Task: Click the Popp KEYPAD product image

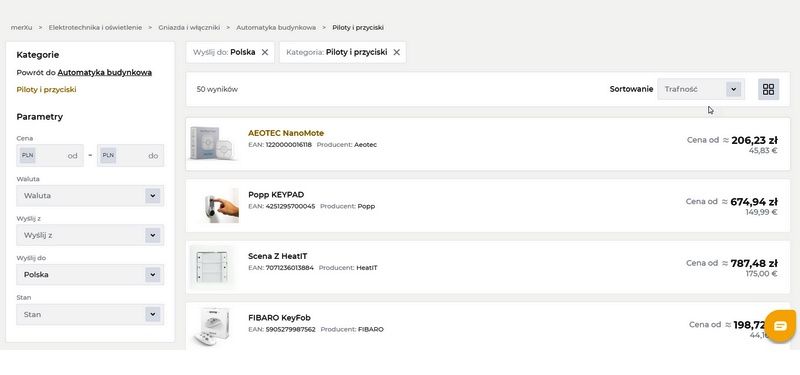Action: (220, 205)
